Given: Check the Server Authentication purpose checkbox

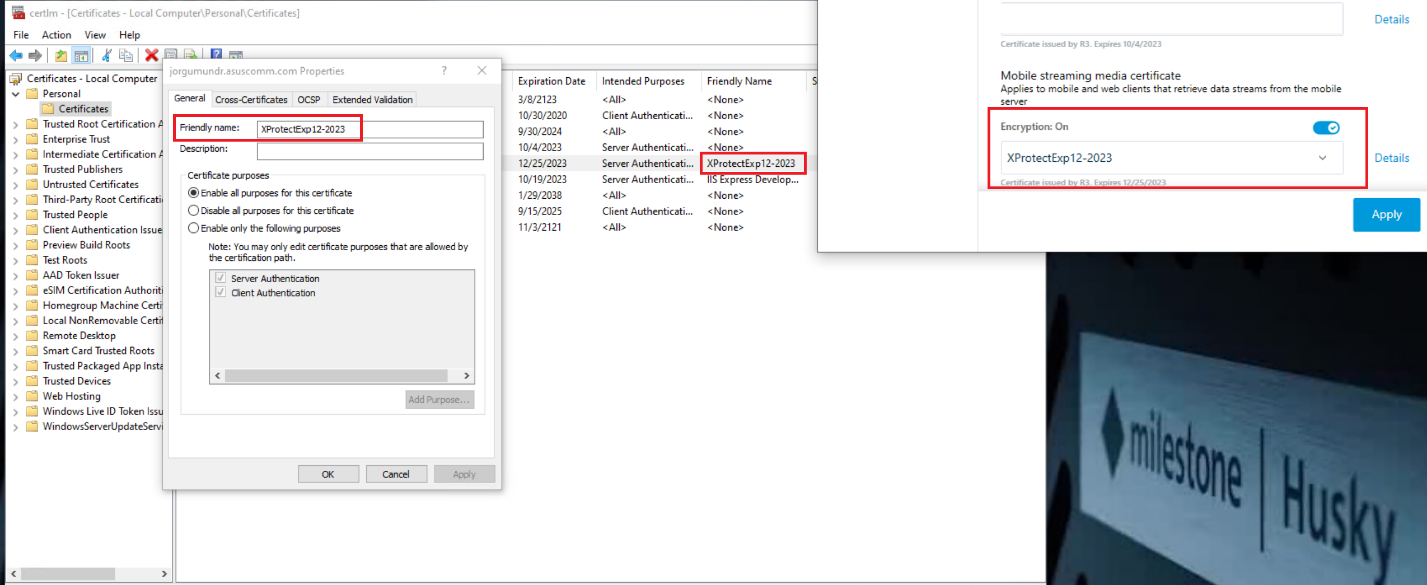Looking at the screenshot, I should [220, 278].
